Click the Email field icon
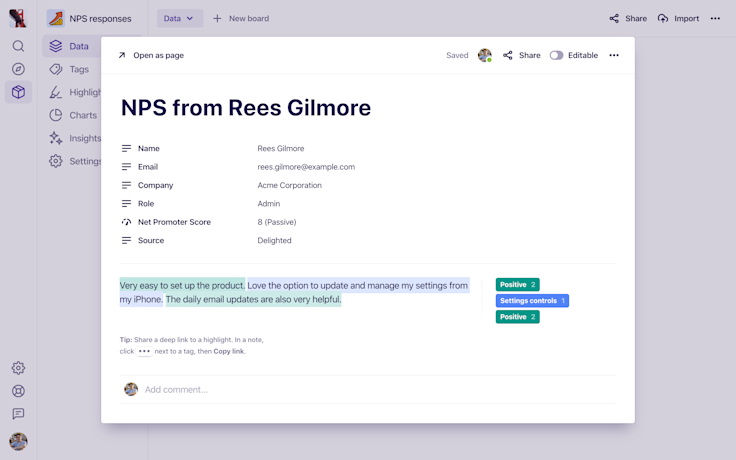This screenshot has width=736, height=460. coord(126,167)
